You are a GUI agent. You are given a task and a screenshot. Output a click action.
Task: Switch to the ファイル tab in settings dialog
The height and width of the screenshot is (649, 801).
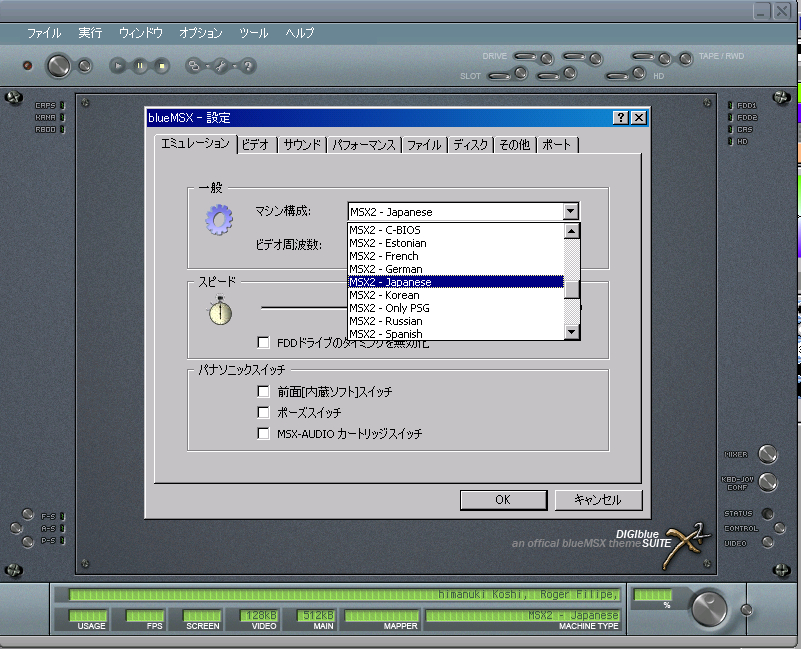pyautogui.click(x=425, y=145)
